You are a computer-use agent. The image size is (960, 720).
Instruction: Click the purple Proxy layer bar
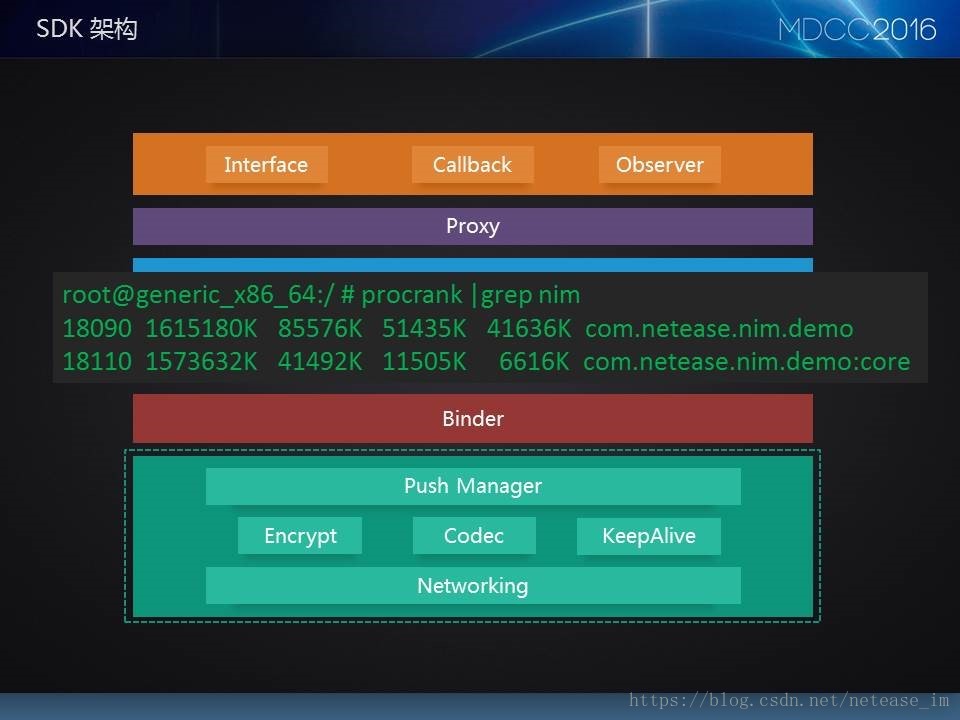(473, 226)
